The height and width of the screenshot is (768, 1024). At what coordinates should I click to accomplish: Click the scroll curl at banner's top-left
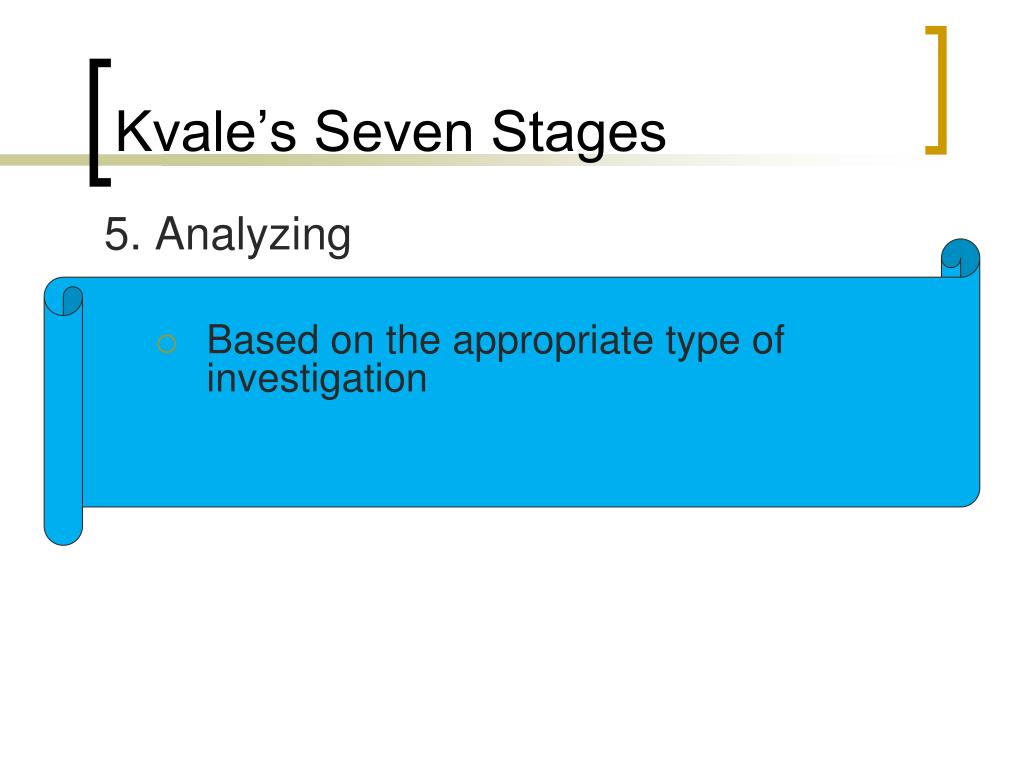[x=64, y=297]
